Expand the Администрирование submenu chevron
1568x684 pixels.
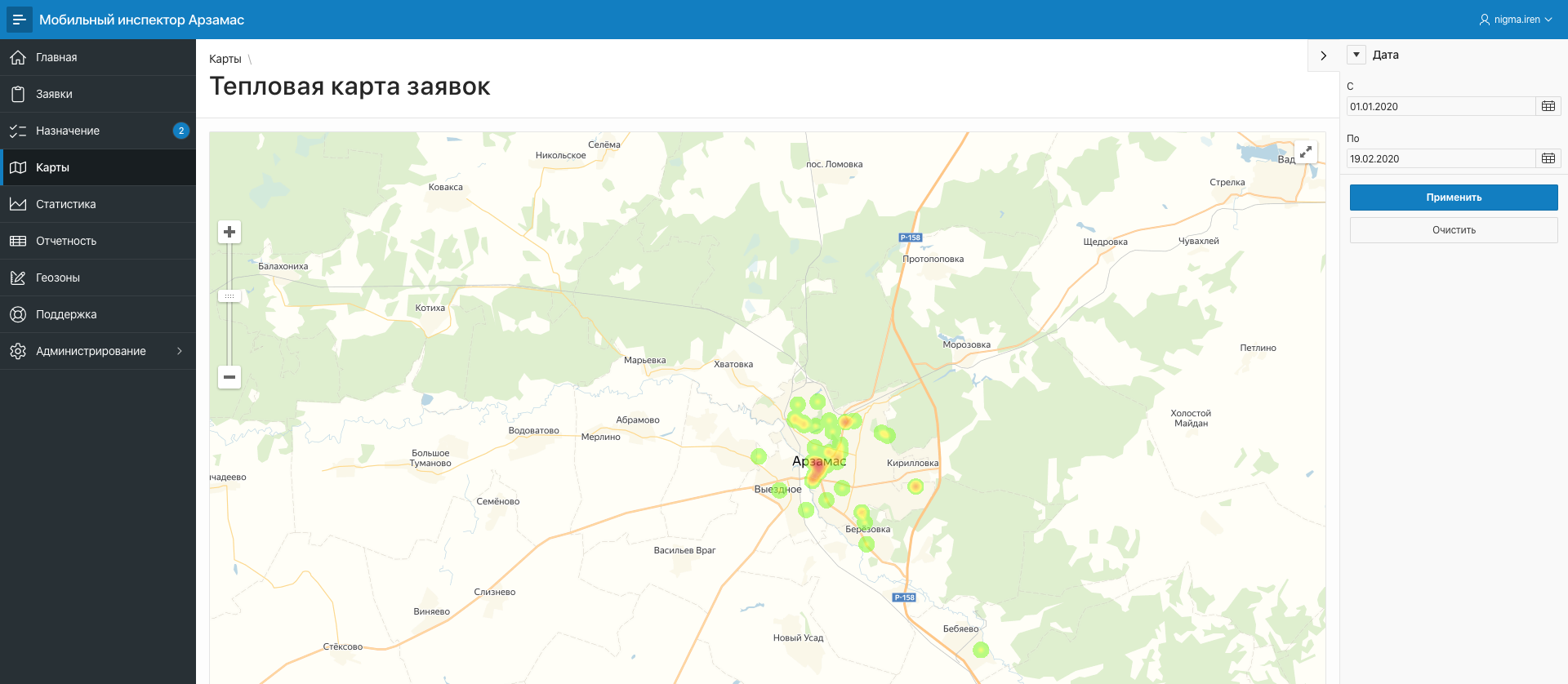coord(180,351)
